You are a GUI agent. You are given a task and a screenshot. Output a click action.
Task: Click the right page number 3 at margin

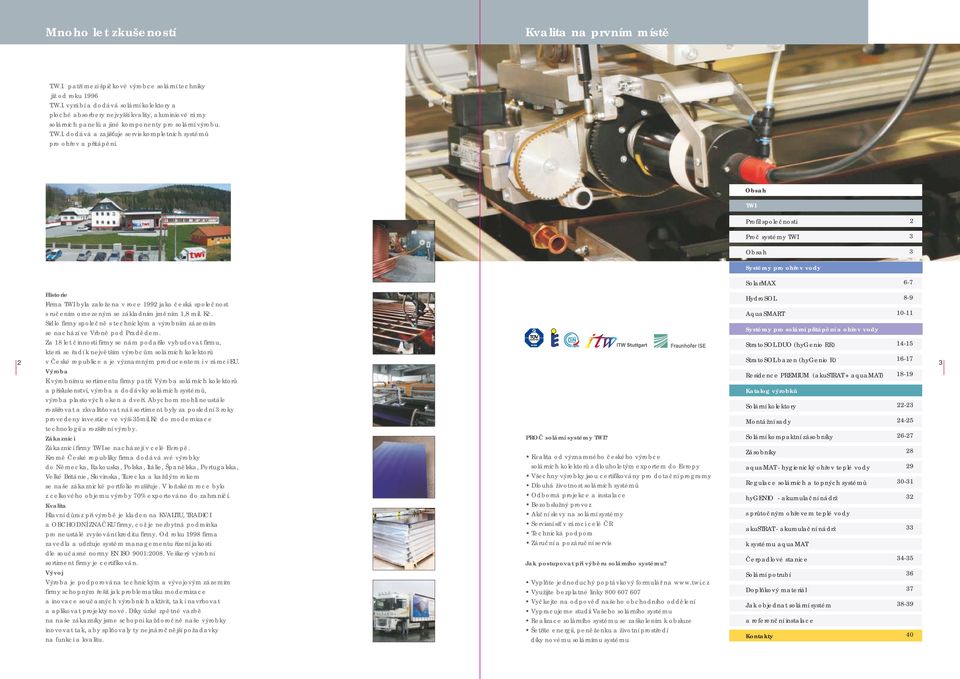pos(940,363)
